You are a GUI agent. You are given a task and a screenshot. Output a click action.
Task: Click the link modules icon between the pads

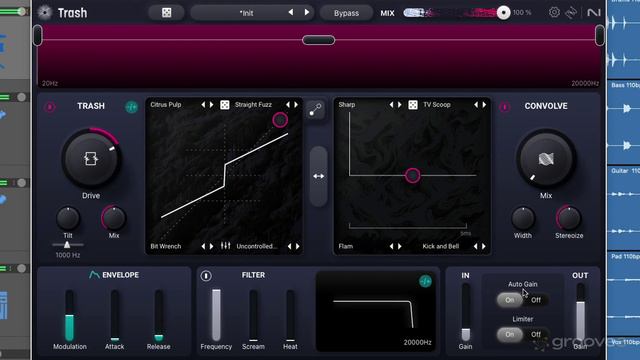[315, 109]
